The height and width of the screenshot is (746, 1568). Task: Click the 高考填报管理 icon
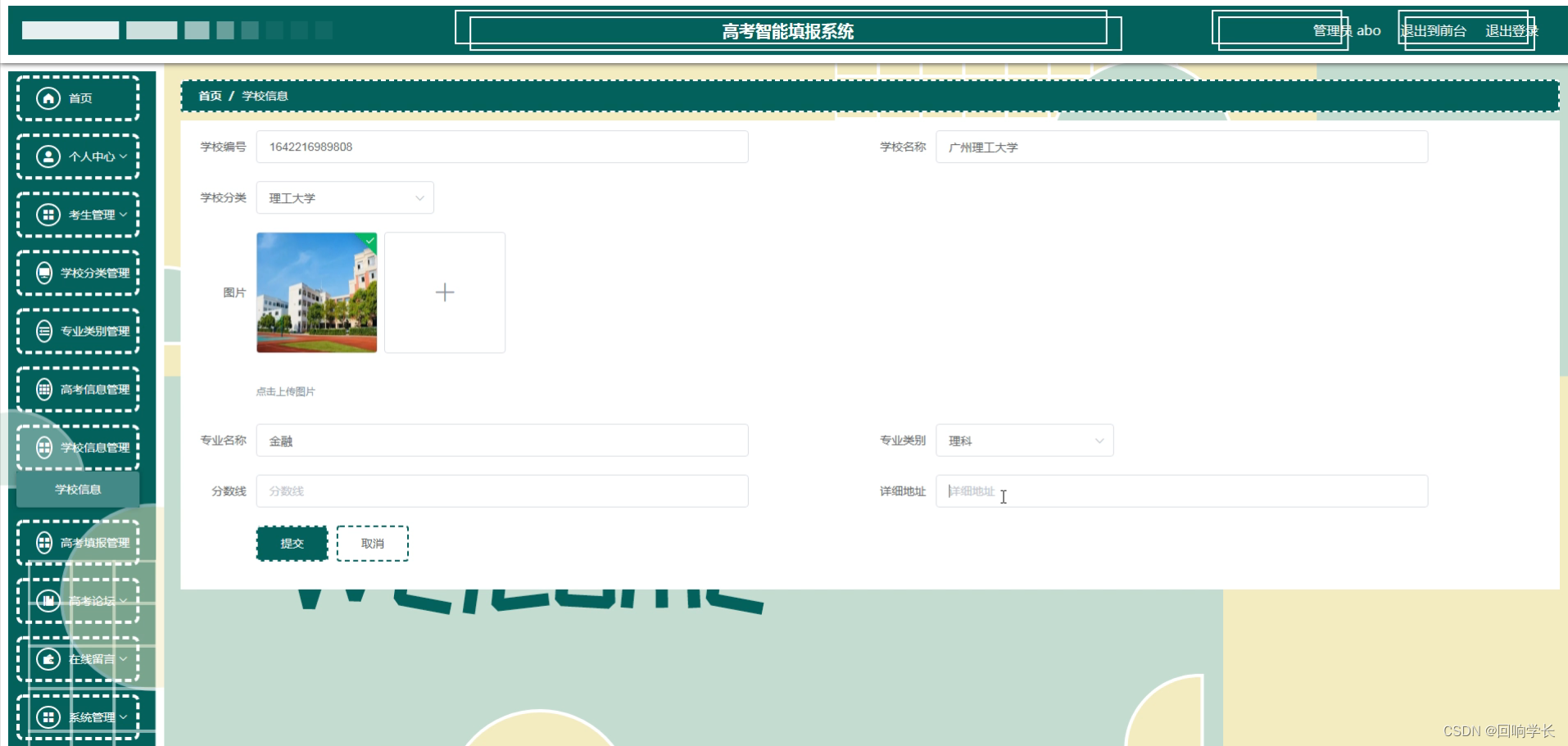(x=43, y=542)
